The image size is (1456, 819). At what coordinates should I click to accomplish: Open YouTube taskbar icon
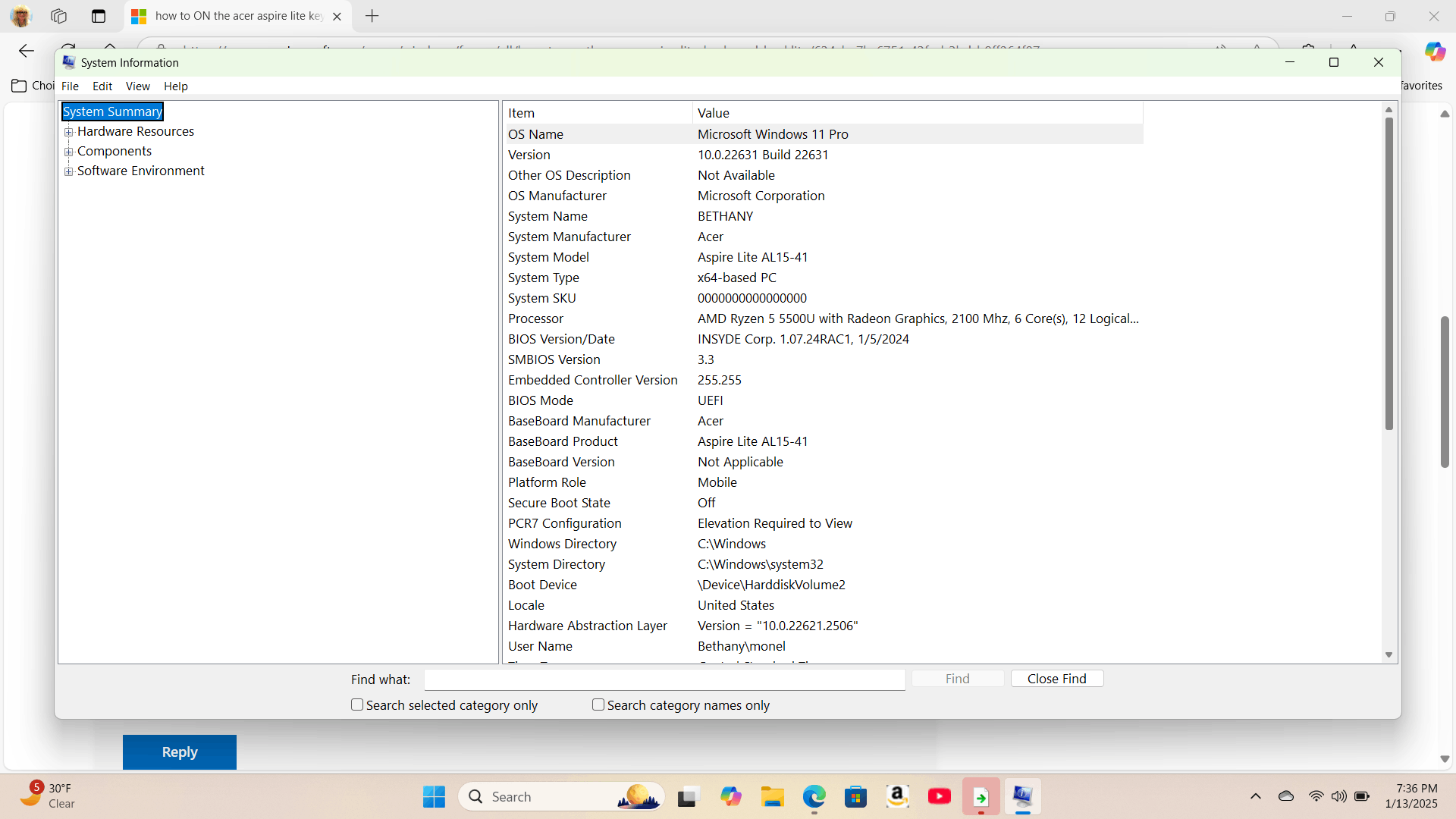(939, 797)
